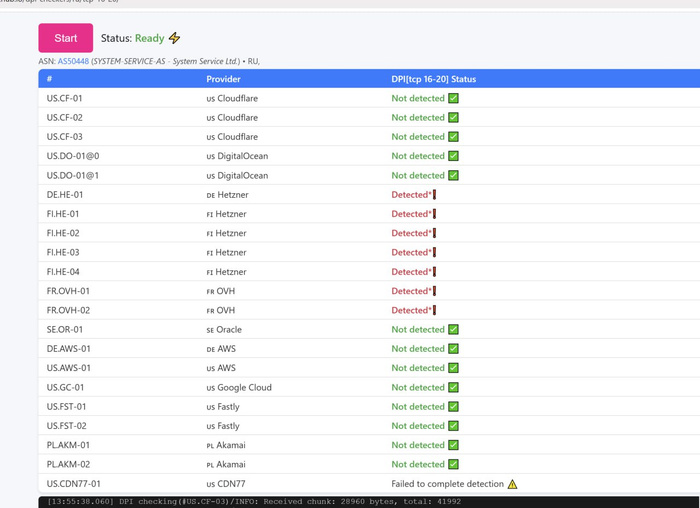Click the green checkmark for US.FST-01
The image size is (700, 508).
tap(453, 407)
